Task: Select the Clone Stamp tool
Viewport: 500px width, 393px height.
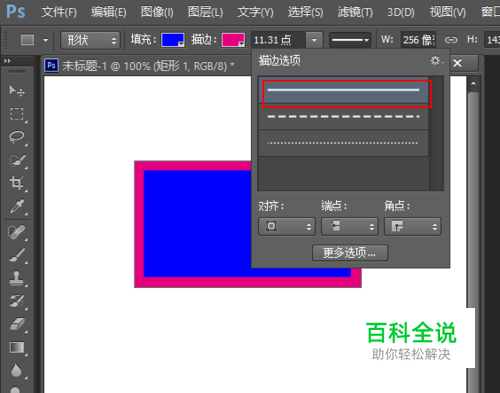Action: [17, 278]
